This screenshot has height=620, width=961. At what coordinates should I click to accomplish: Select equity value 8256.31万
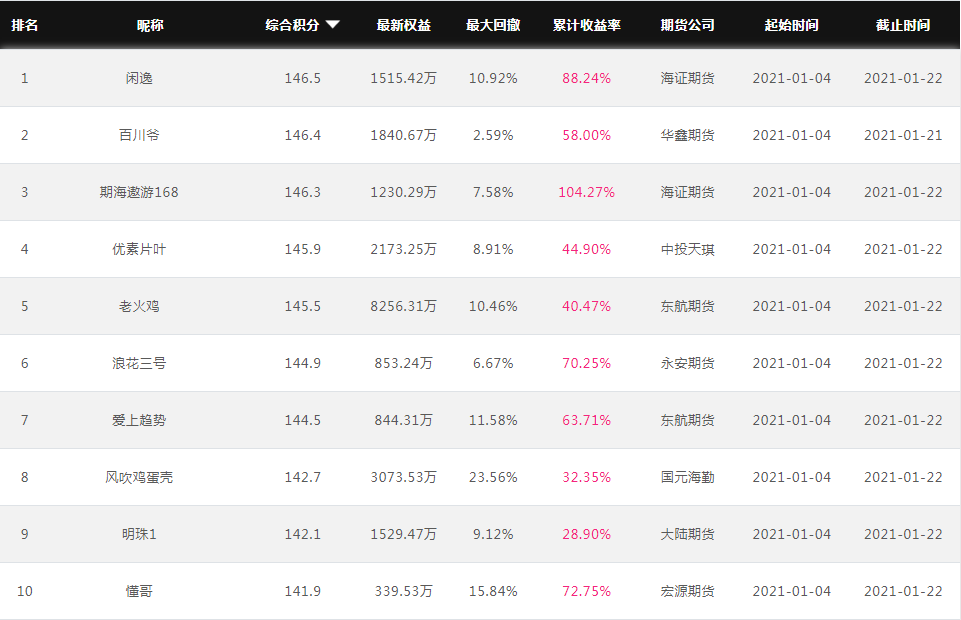tap(403, 306)
